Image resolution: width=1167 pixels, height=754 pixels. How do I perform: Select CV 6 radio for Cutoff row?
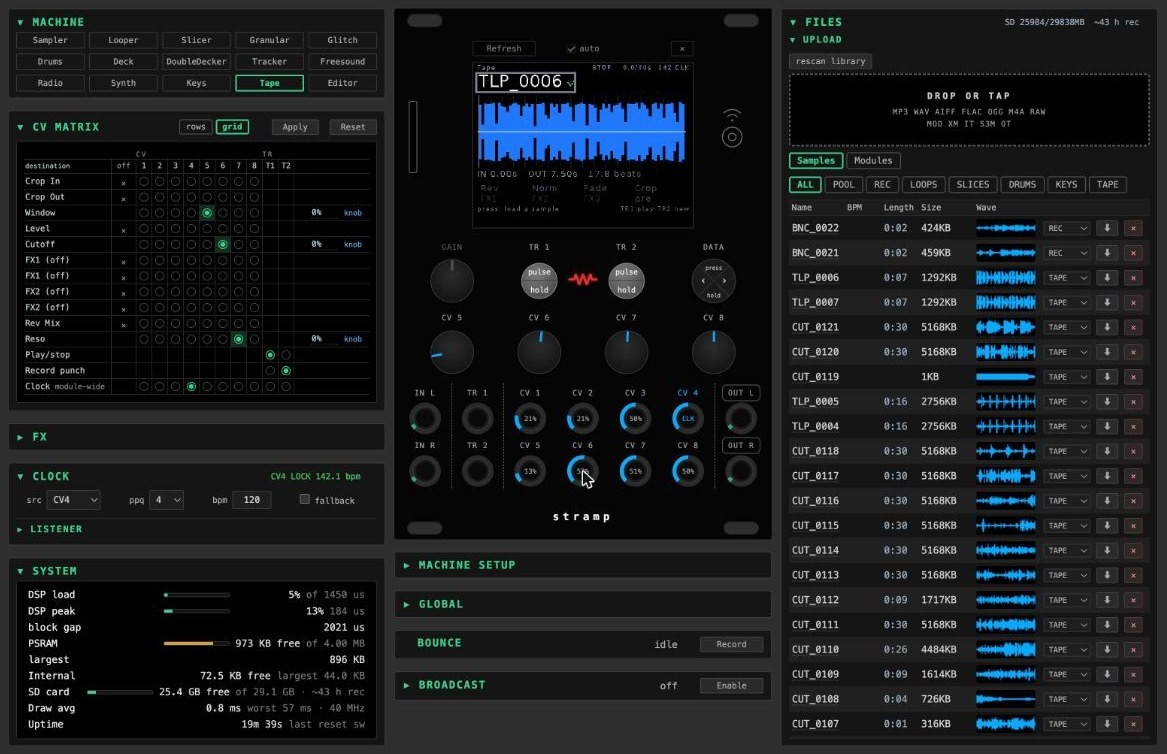(223, 244)
